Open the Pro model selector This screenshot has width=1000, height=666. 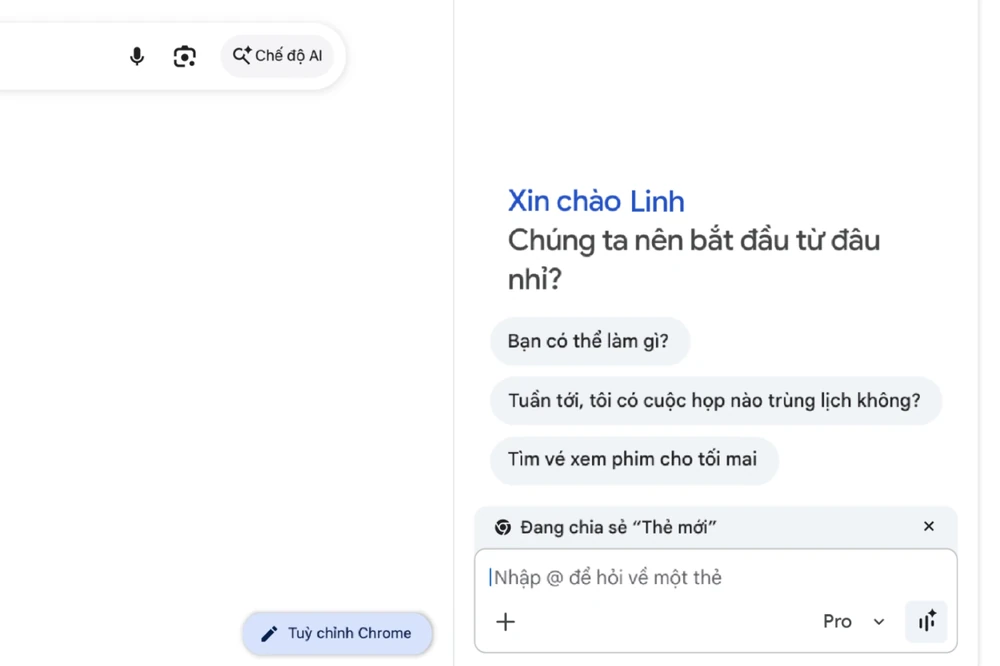tap(837, 622)
